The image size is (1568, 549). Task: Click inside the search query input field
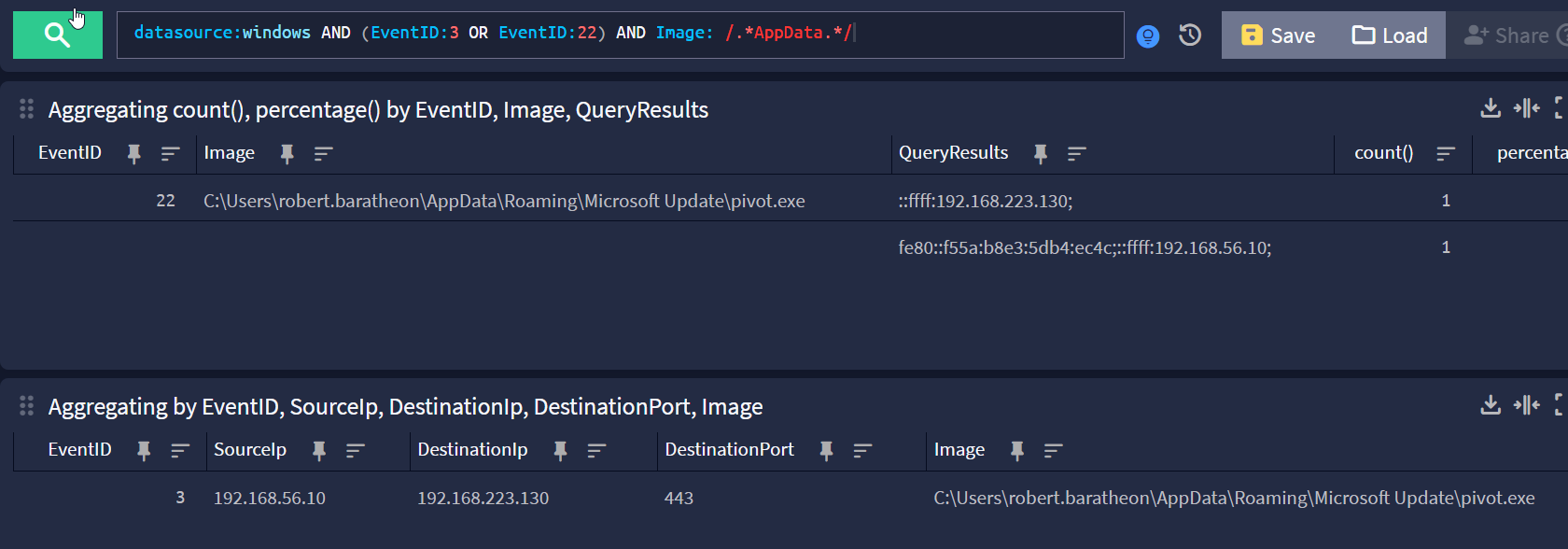[x=980, y=35]
